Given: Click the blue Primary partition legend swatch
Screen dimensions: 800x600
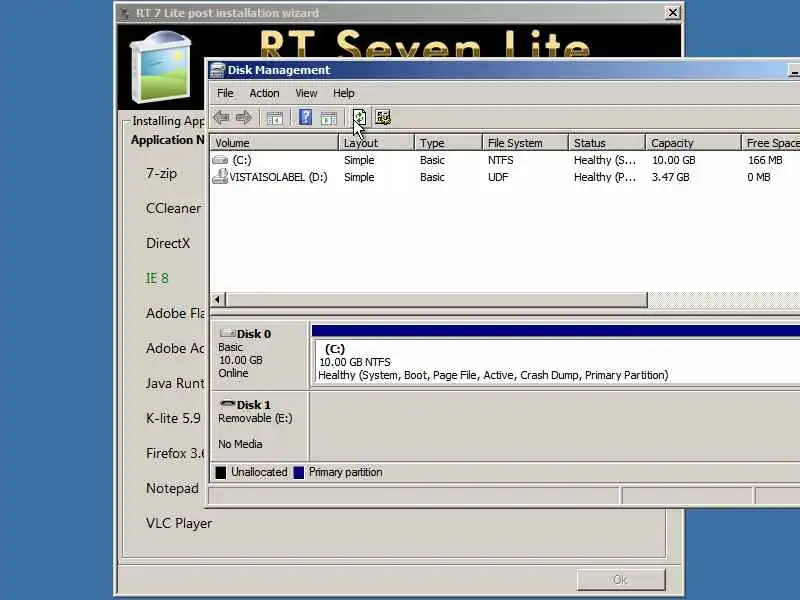Looking at the screenshot, I should coord(299,472).
